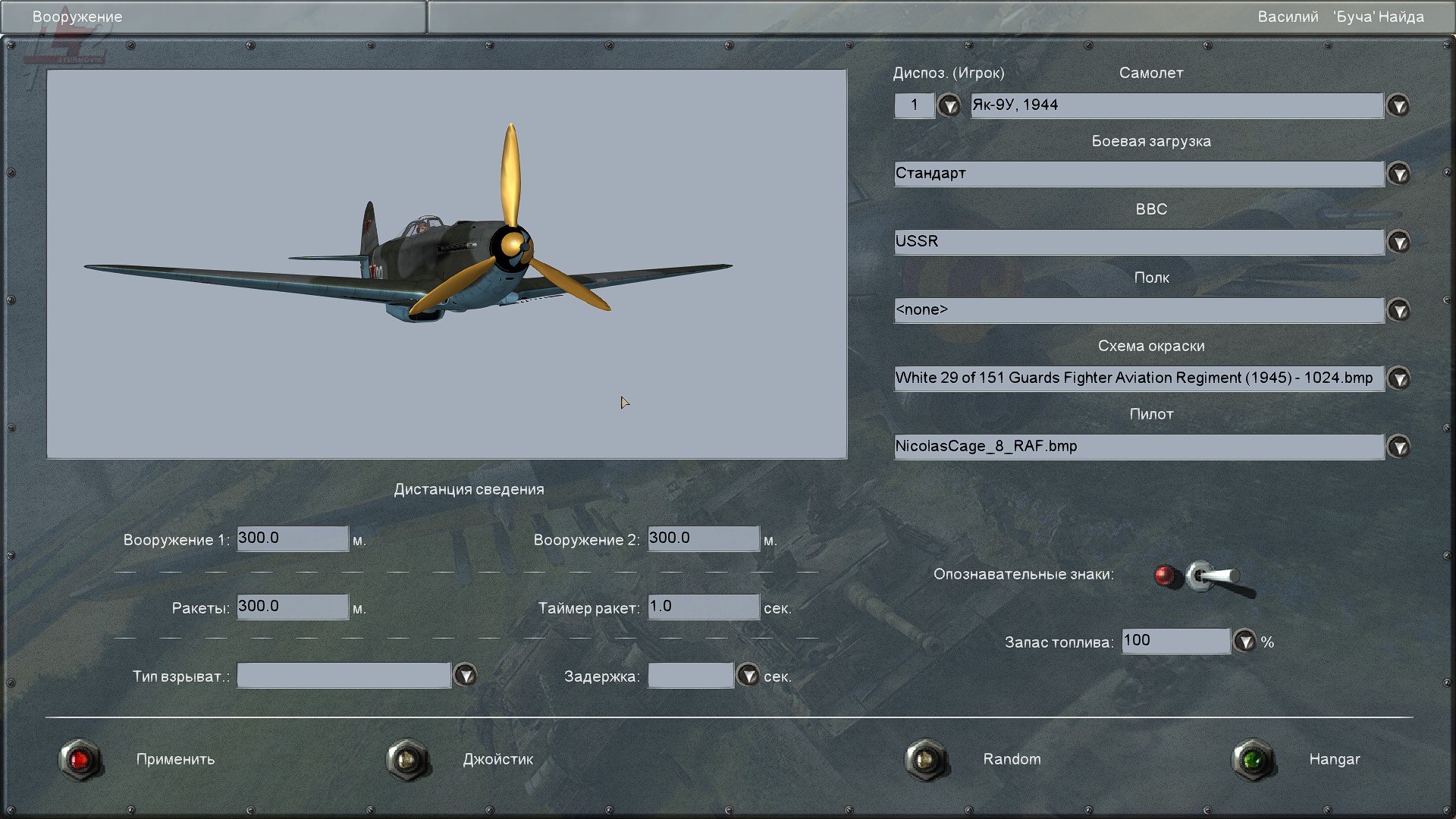Click the Применить text label
The height and width of the screenshot is (819, 1456).
click(175, 759)
